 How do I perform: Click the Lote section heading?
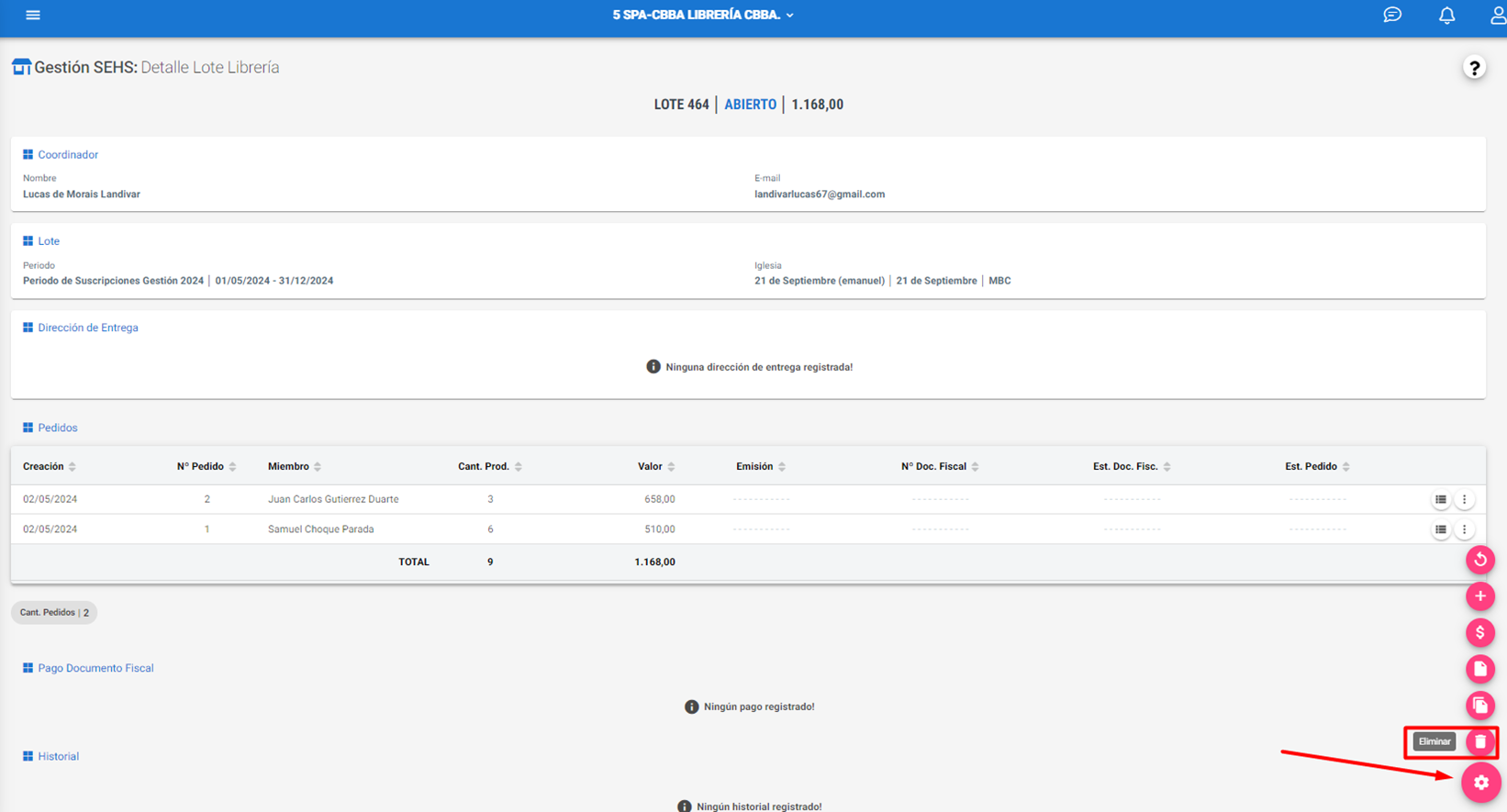click(49, 241)
